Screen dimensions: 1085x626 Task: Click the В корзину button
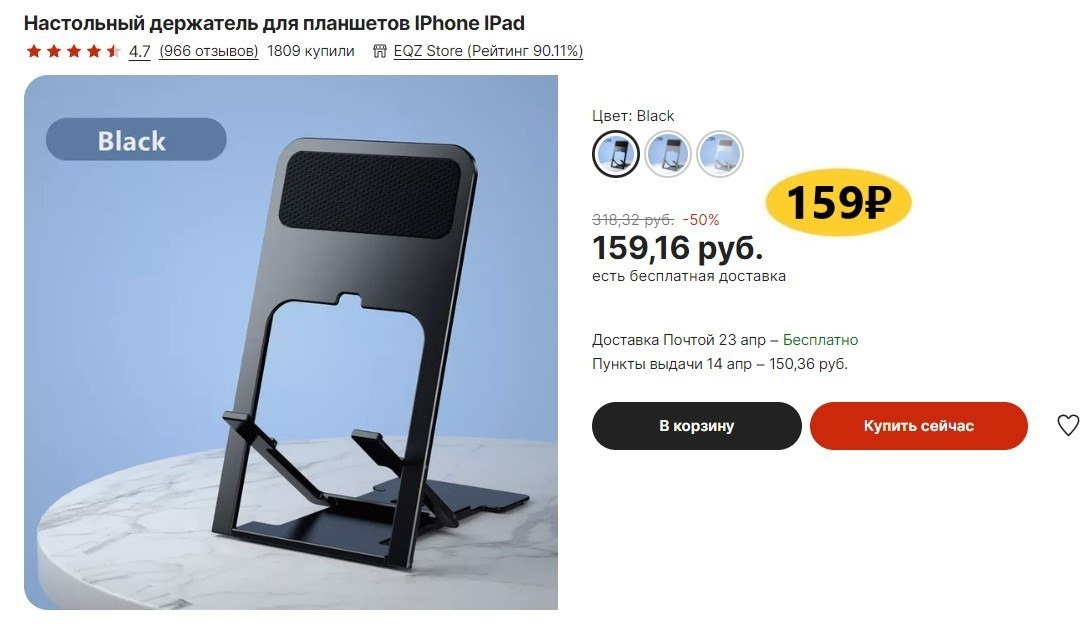tap(696, 425)
